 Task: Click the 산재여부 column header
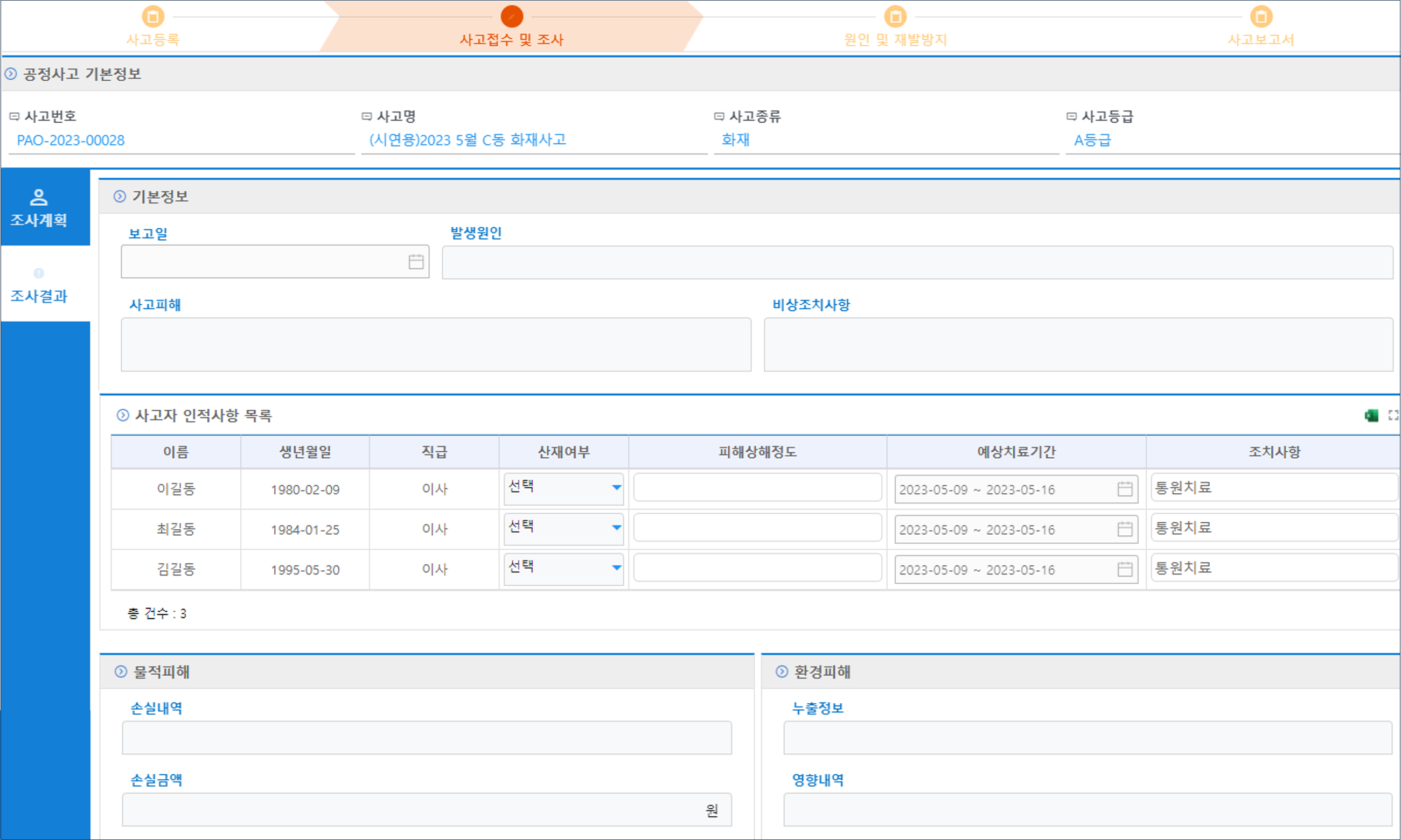pyautogui.click(x=564, y=452)
